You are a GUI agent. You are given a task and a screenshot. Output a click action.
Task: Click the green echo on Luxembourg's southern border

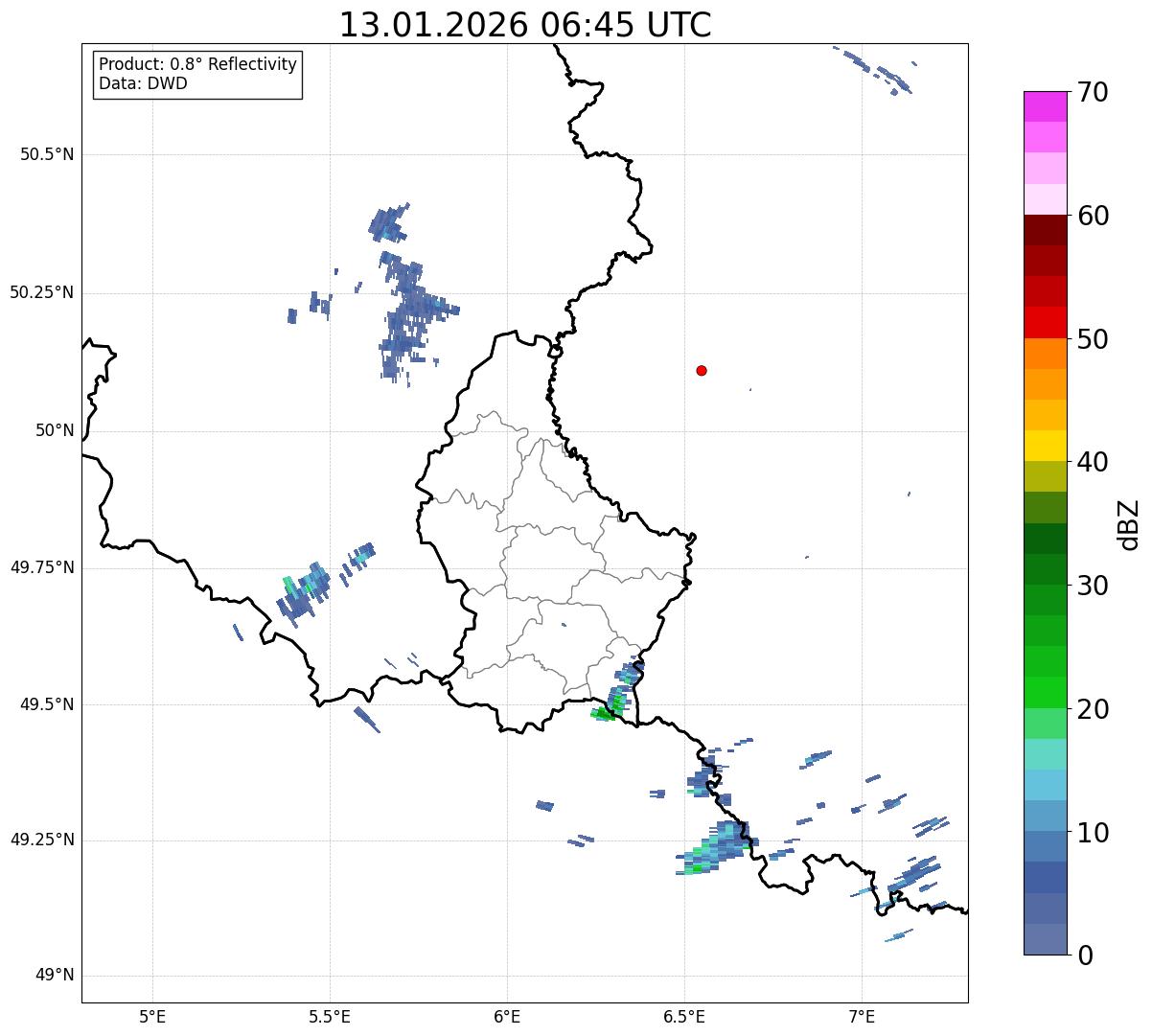[x=606, y=712]
